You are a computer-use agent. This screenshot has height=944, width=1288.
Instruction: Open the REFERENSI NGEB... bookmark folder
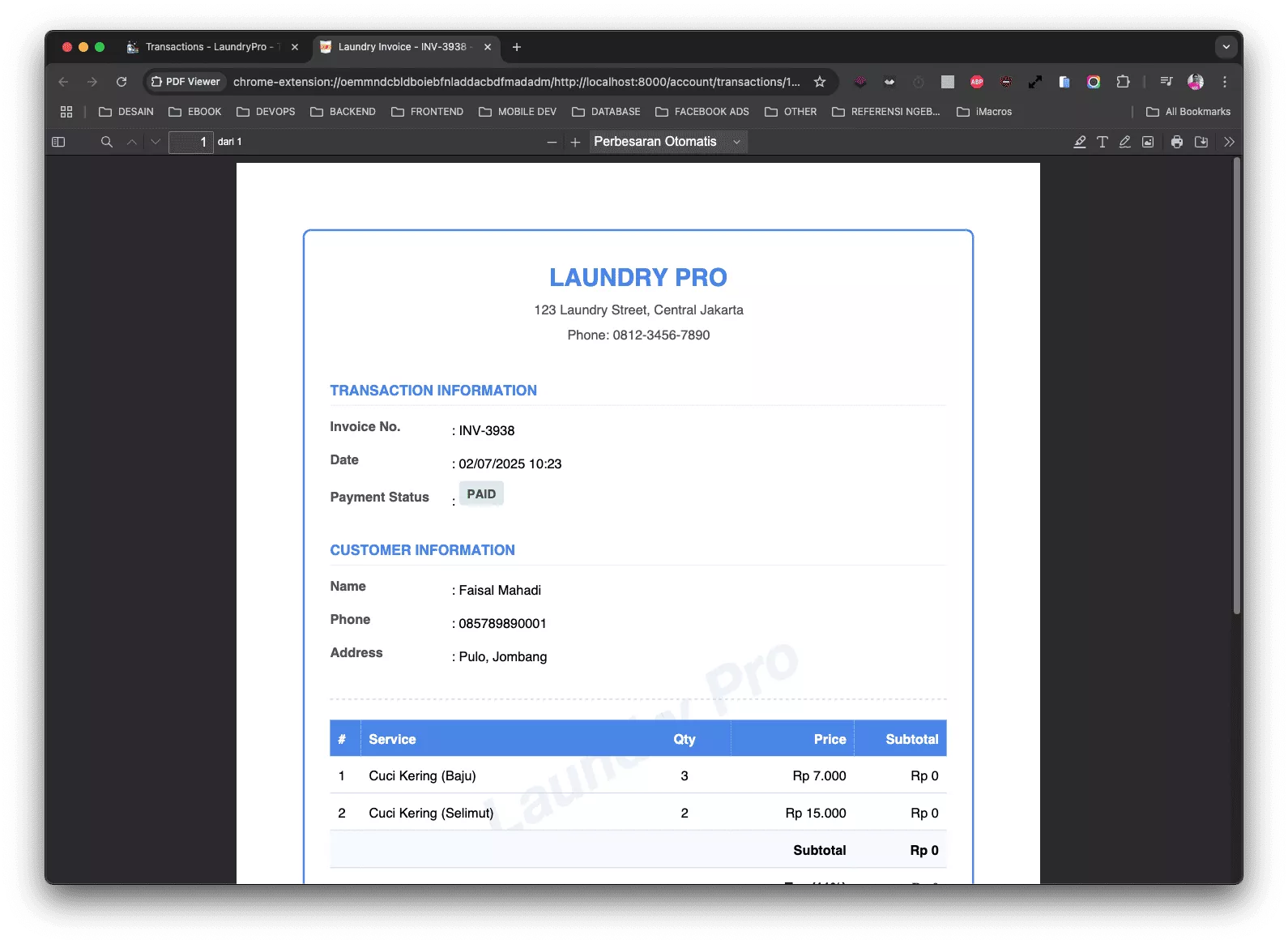click(886, 112)
